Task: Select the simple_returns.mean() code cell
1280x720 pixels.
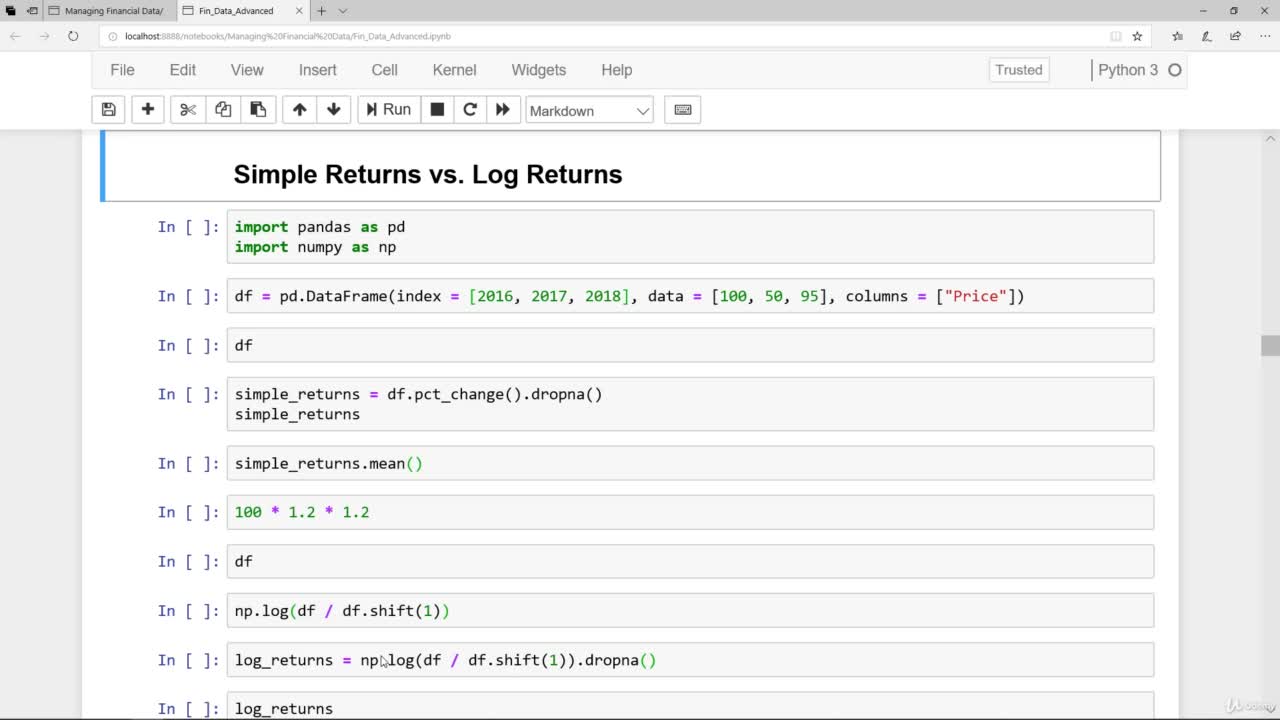Action: (690, 463)
